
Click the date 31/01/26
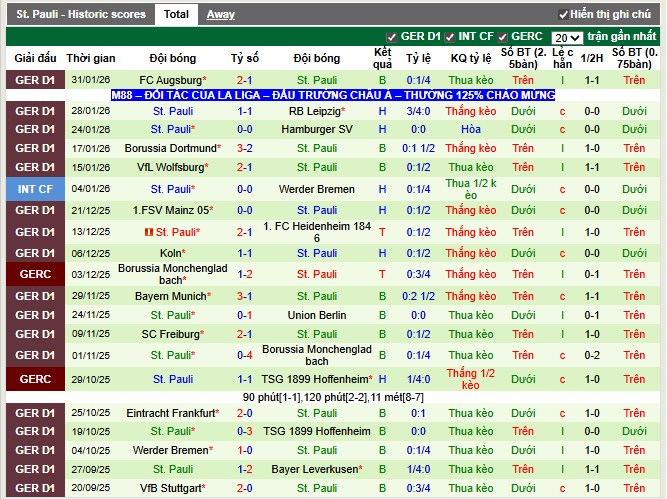coord(91,80)
